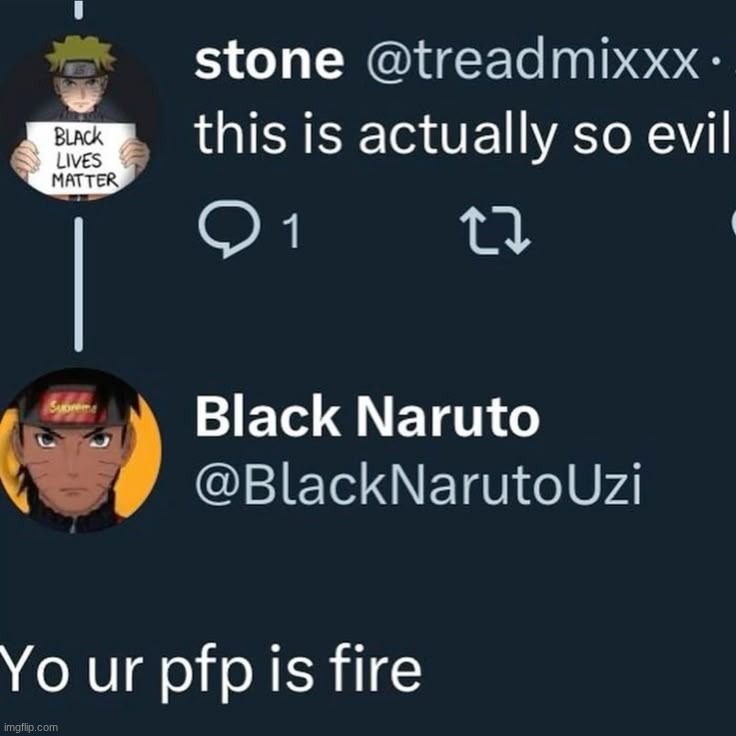Open the @BlackNarutoUzi handle link
This screenshot has width=736, height=736.
pos(418,483)
